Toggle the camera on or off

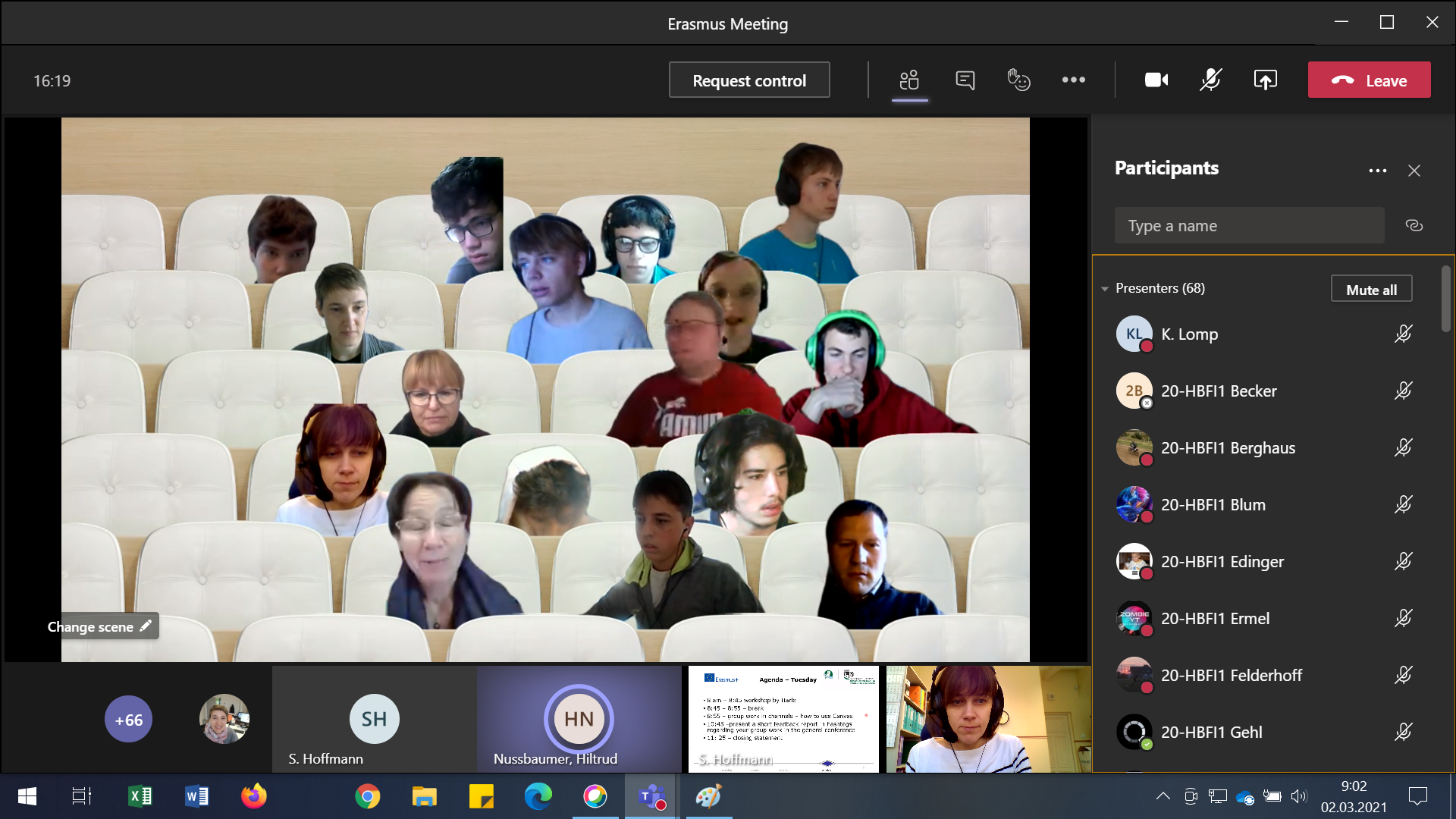[1156, 80]
